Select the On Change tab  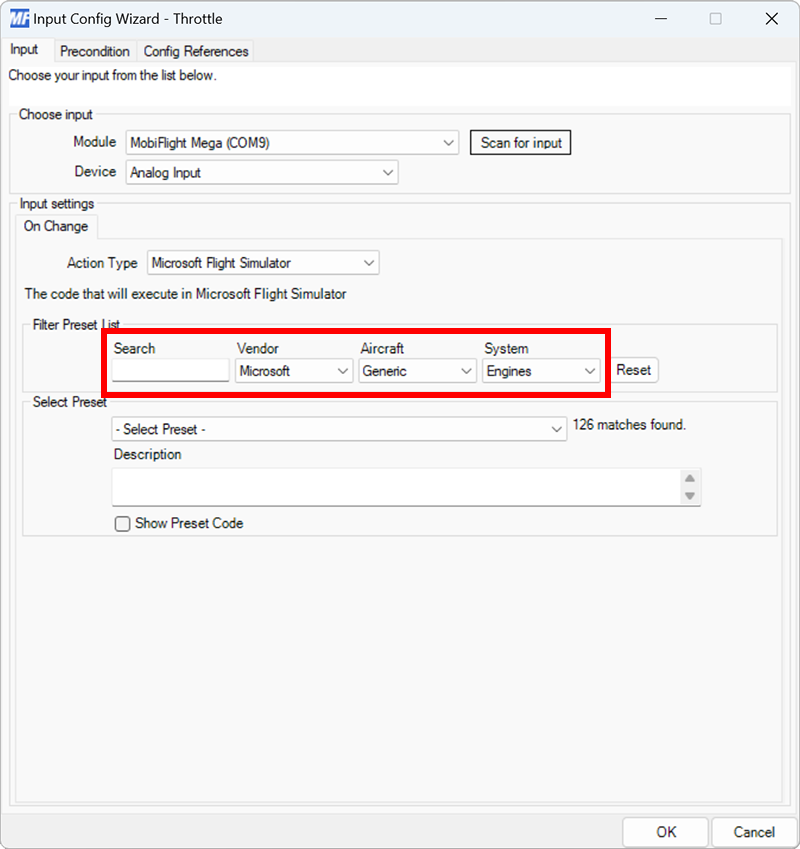click(56, 226)
